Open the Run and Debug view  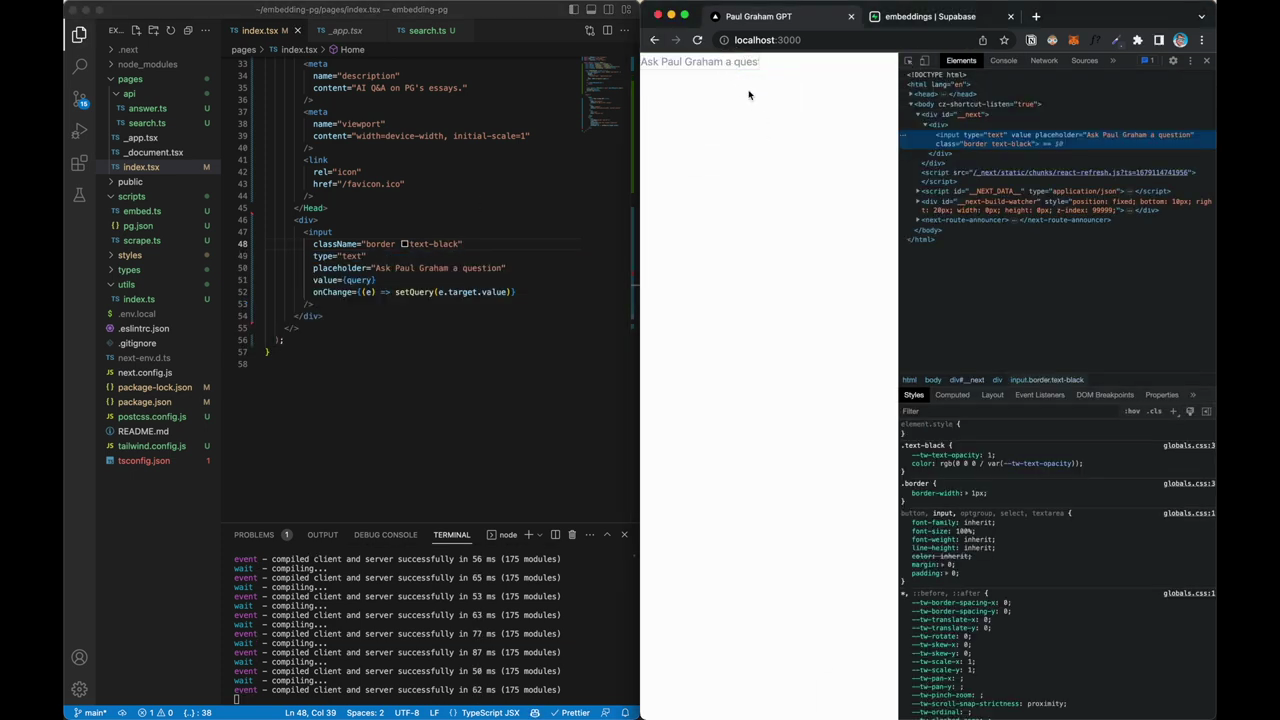(79, 131)
